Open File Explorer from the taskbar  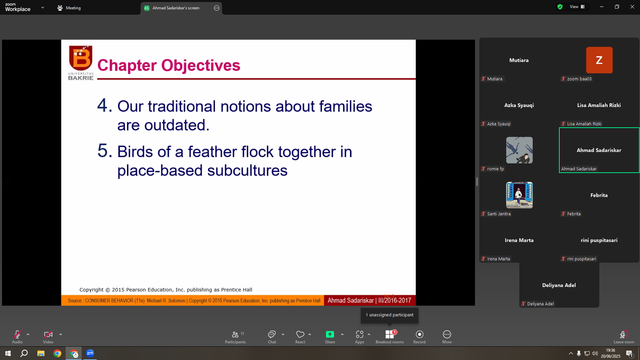click(41, 353)
